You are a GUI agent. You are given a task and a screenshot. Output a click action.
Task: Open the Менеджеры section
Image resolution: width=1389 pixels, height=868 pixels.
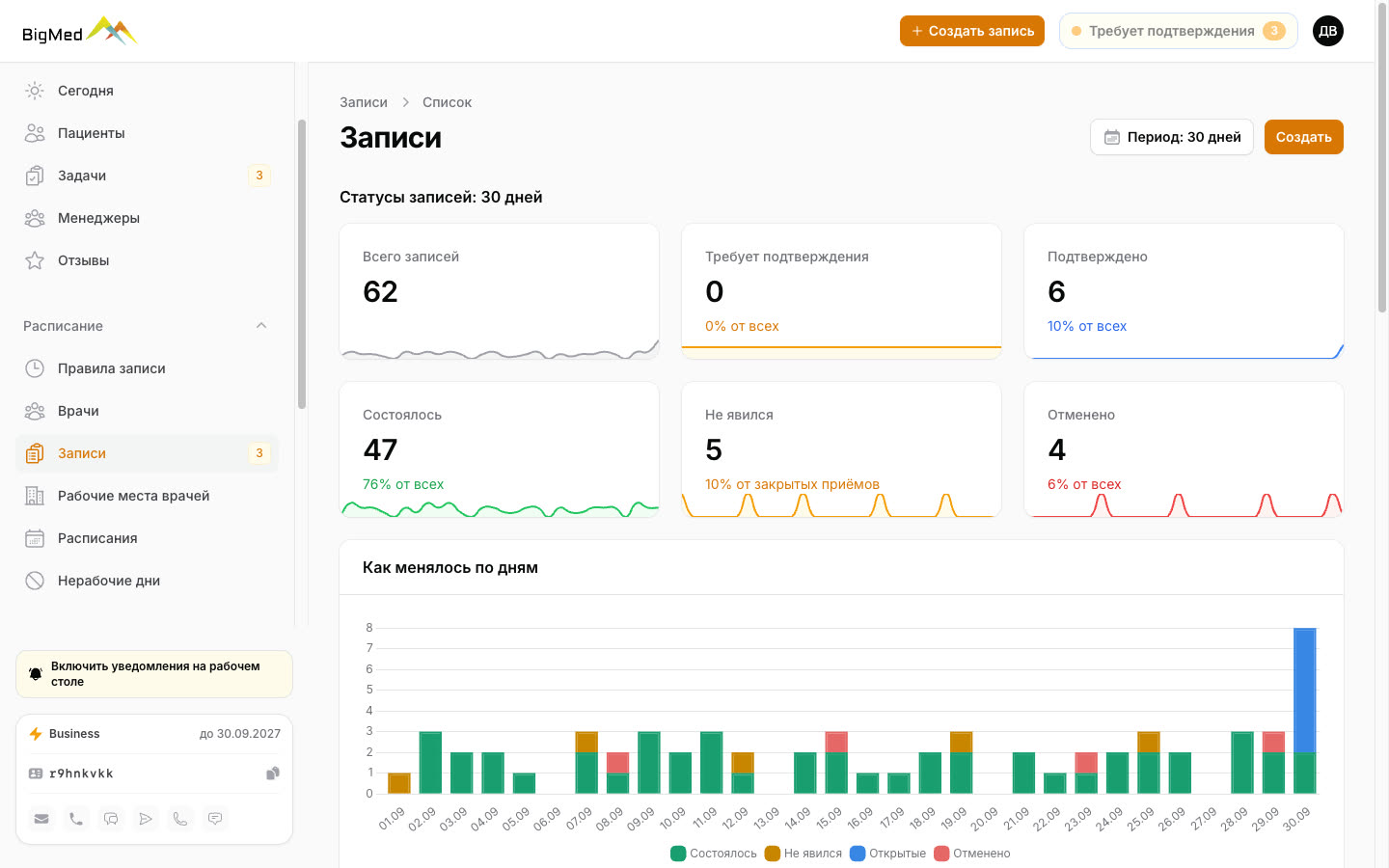click(147, 218)
